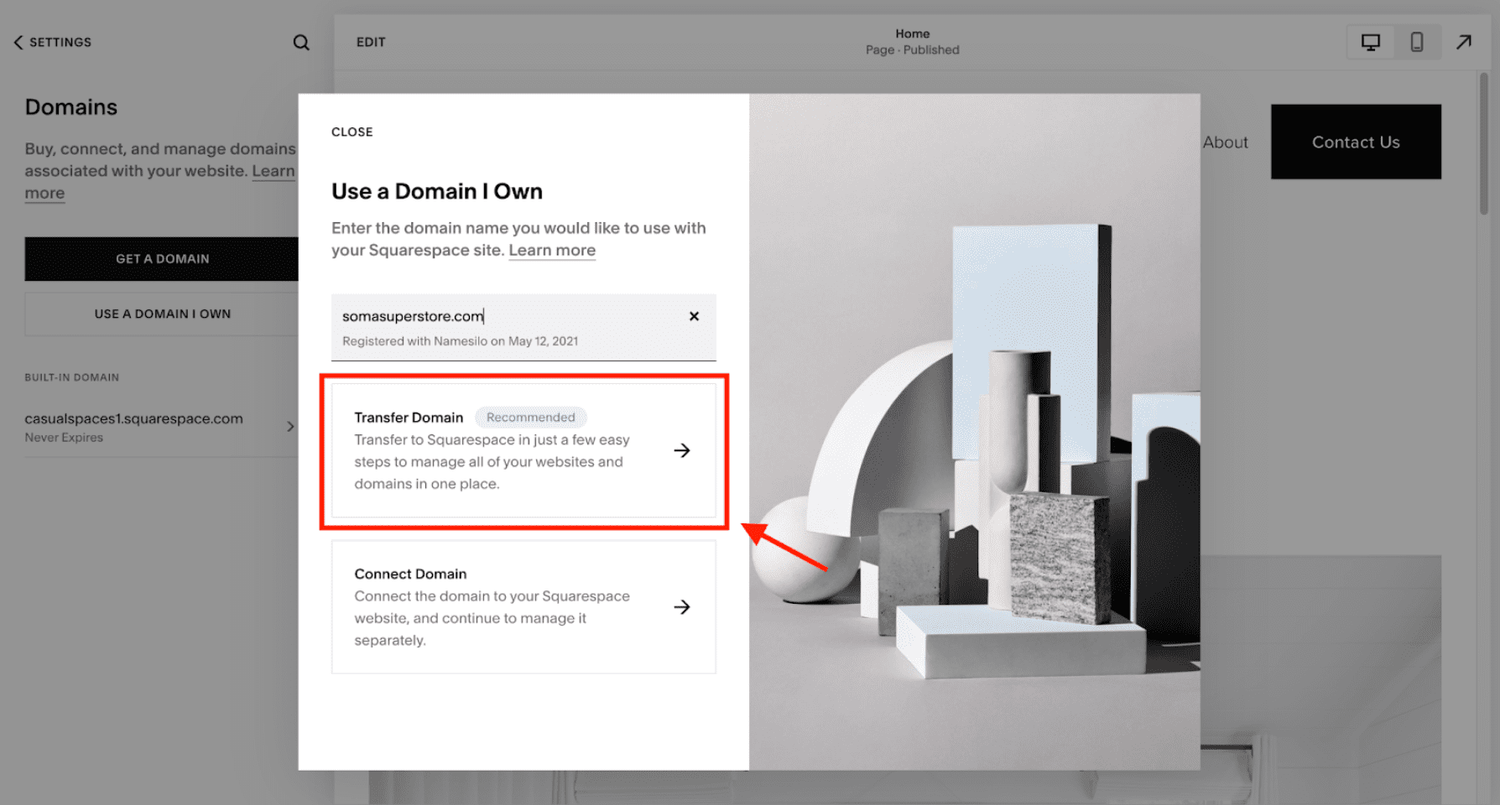Select the About navigation item

(1225, 142)
